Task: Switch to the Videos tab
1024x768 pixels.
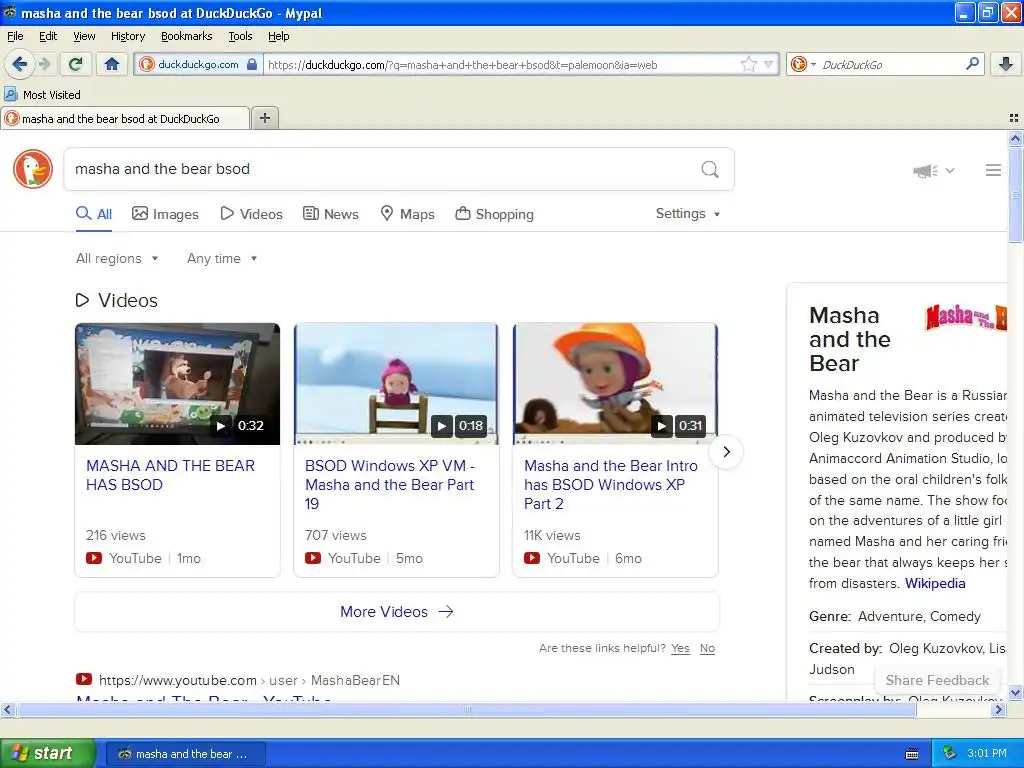Action: pos(251,214)
